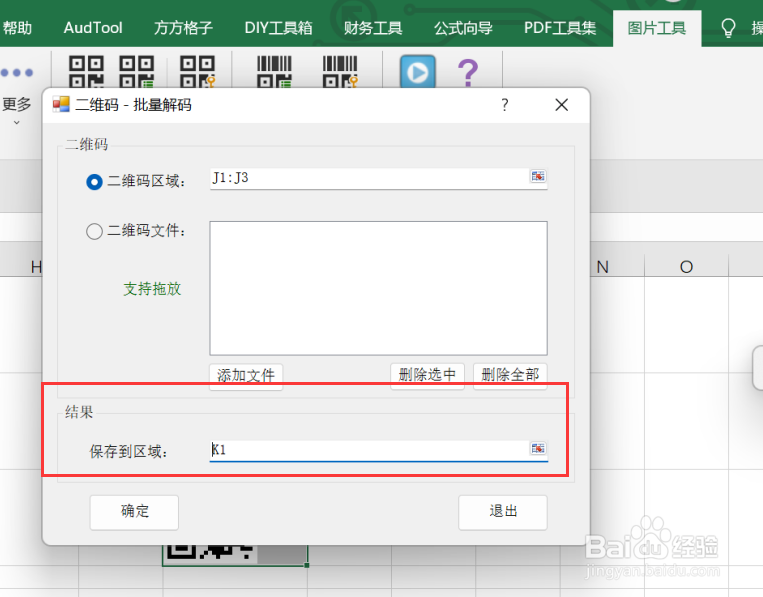Select the 二维码文件 radio button
Screen dimensions: 763x597
94,231
